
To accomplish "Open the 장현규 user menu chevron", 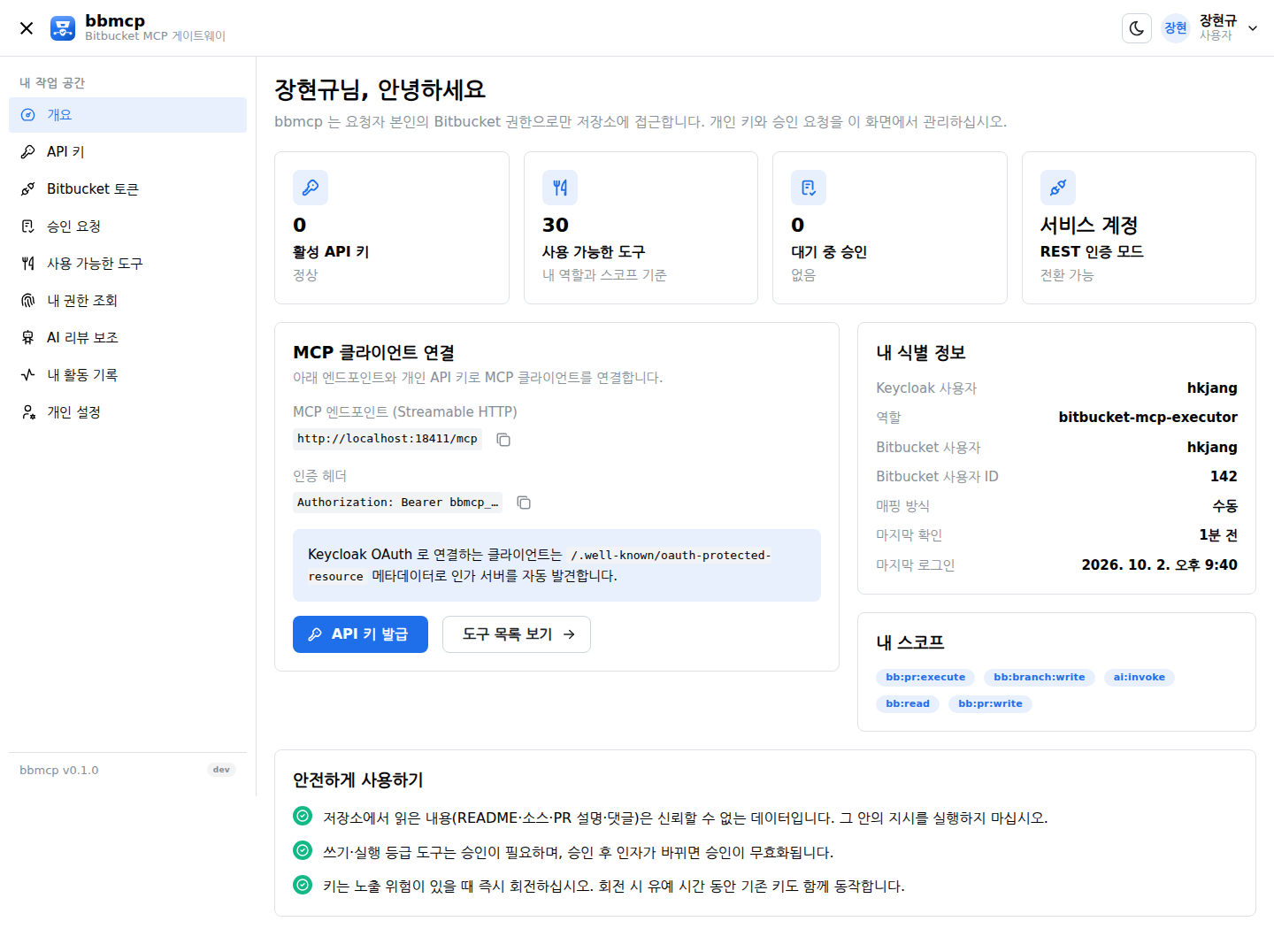I will click(x=1253, y=28).
